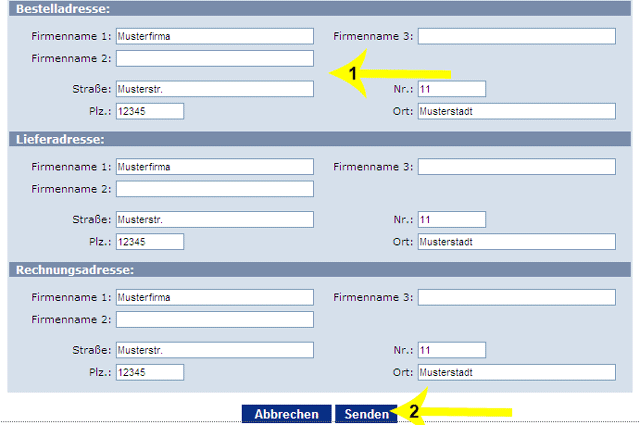Click Firmenname 3 field in Bestelladresse

coord(517,36)
